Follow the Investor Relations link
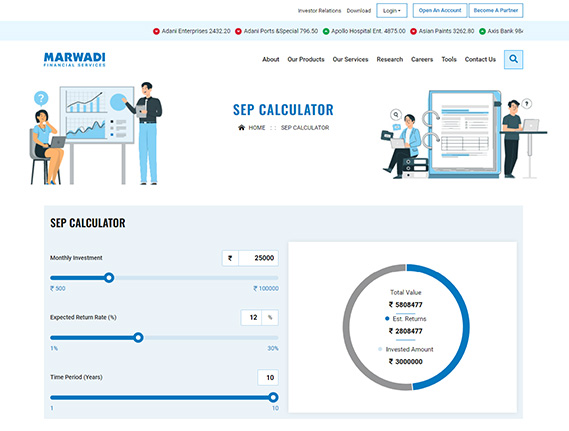The height and width of the screenshot is (431, 569). pos(319,11)
